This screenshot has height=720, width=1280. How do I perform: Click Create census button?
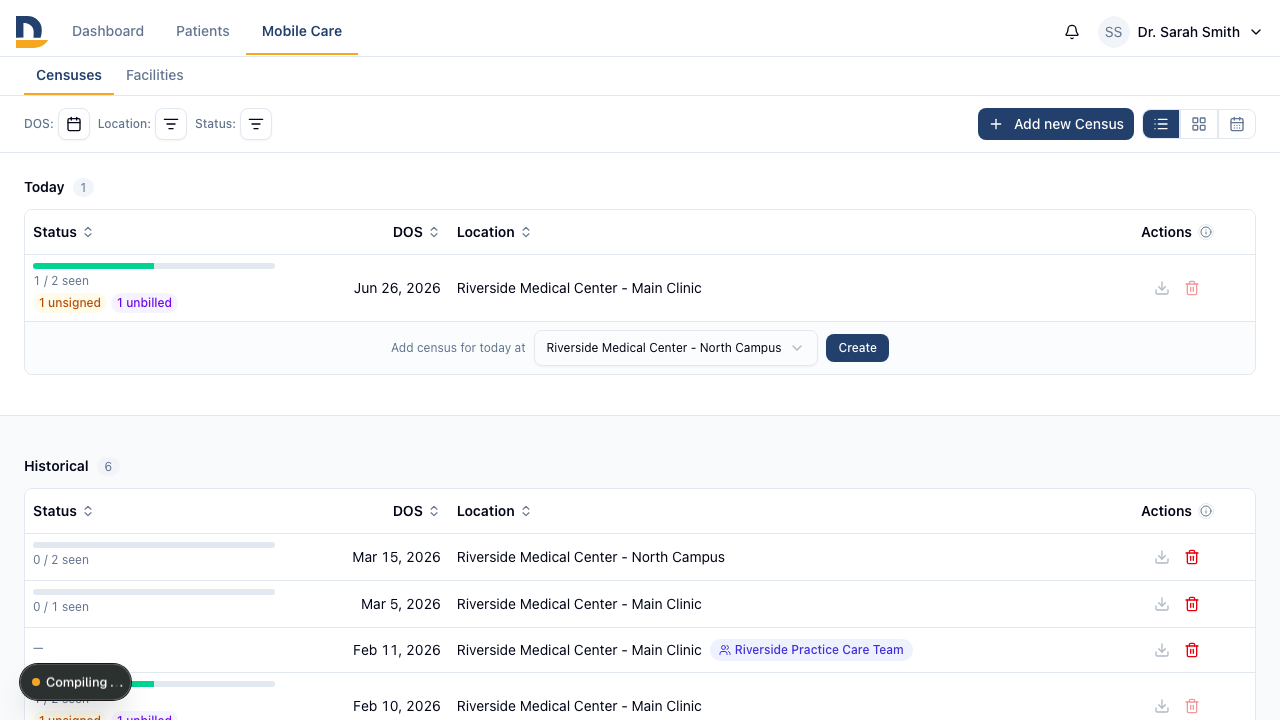pos(857,348)
